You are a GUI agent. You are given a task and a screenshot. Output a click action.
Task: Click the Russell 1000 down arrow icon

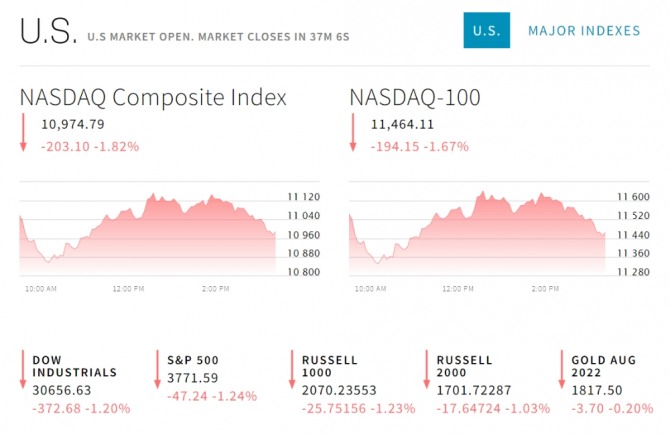(x=291, y=370)
